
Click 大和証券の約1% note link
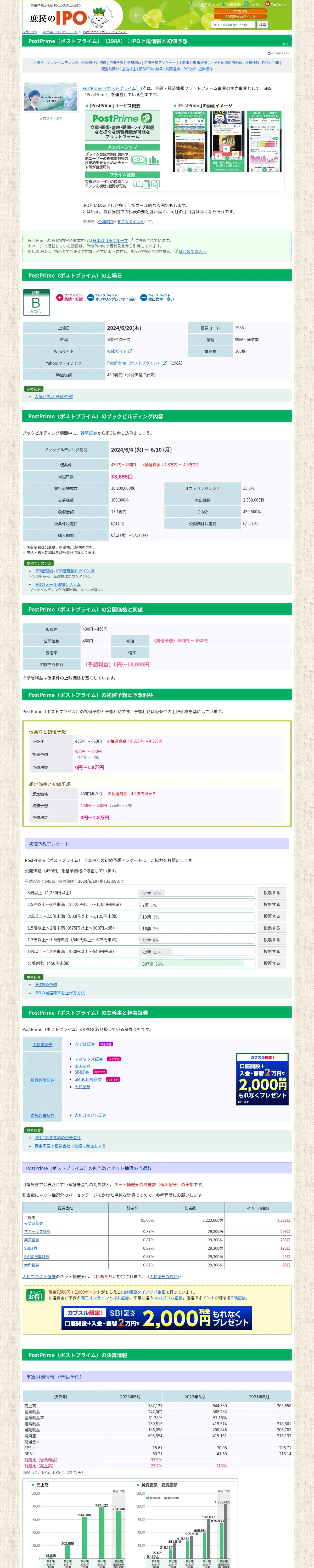point(165,1276)
